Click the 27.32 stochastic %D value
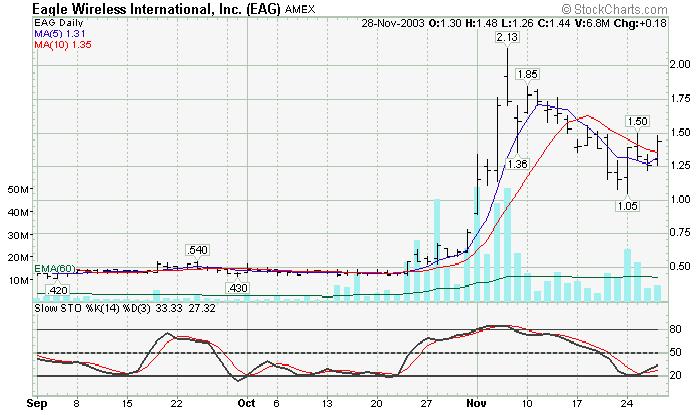 (202, 308)
